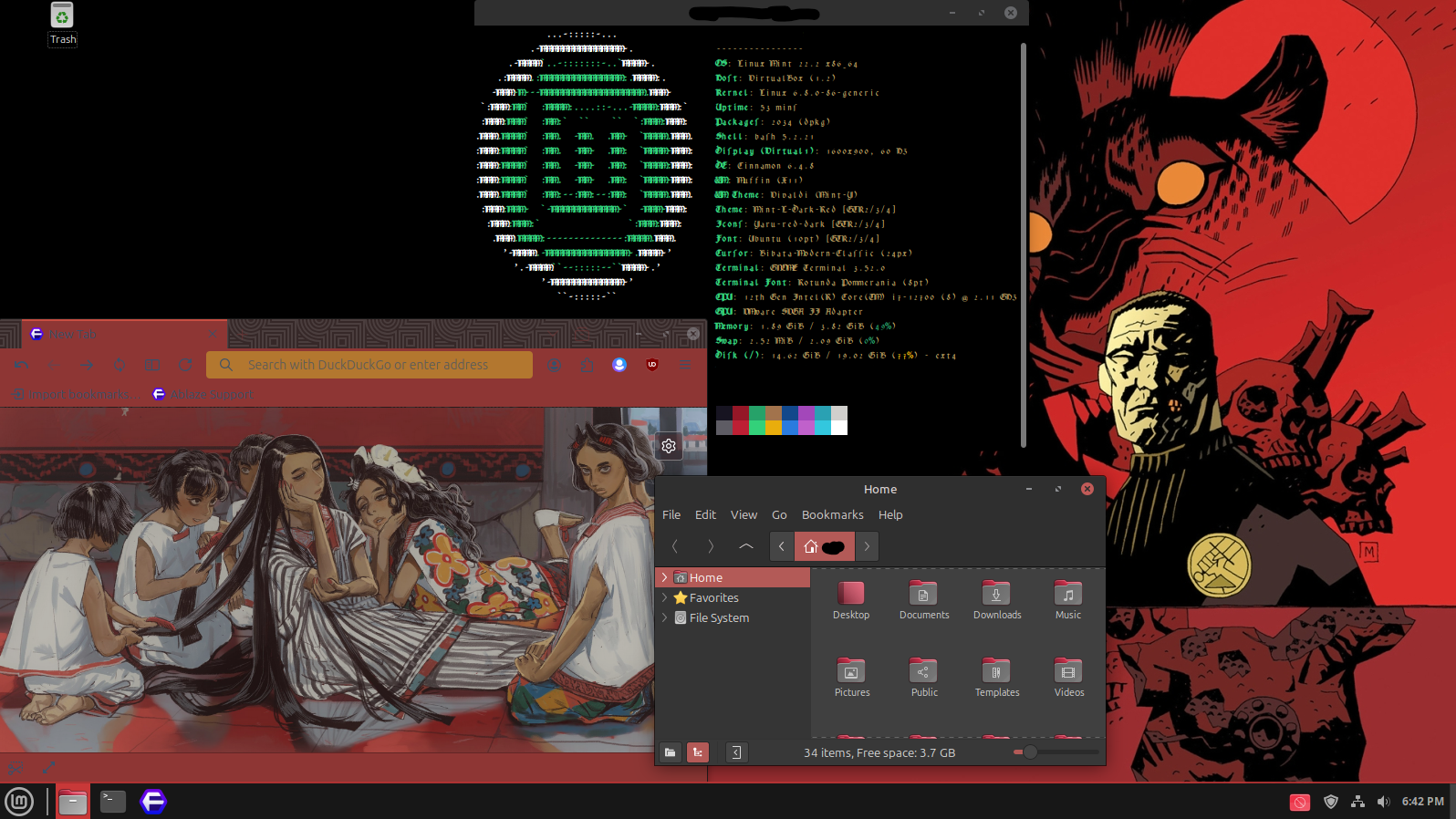Click the blue profile avatar in browser
Viewport: 1456px width, 819px height.
pyautogui.click(x=619, y=365)
